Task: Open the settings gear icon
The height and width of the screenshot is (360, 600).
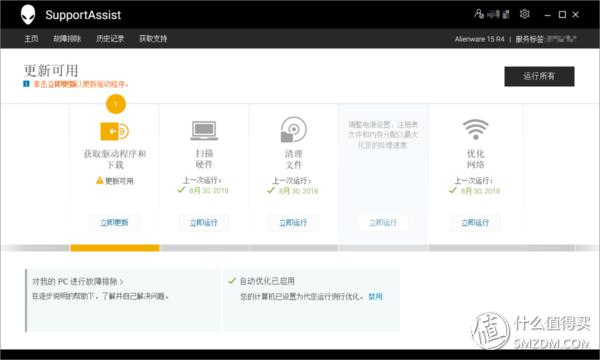Action: point(524,14)
